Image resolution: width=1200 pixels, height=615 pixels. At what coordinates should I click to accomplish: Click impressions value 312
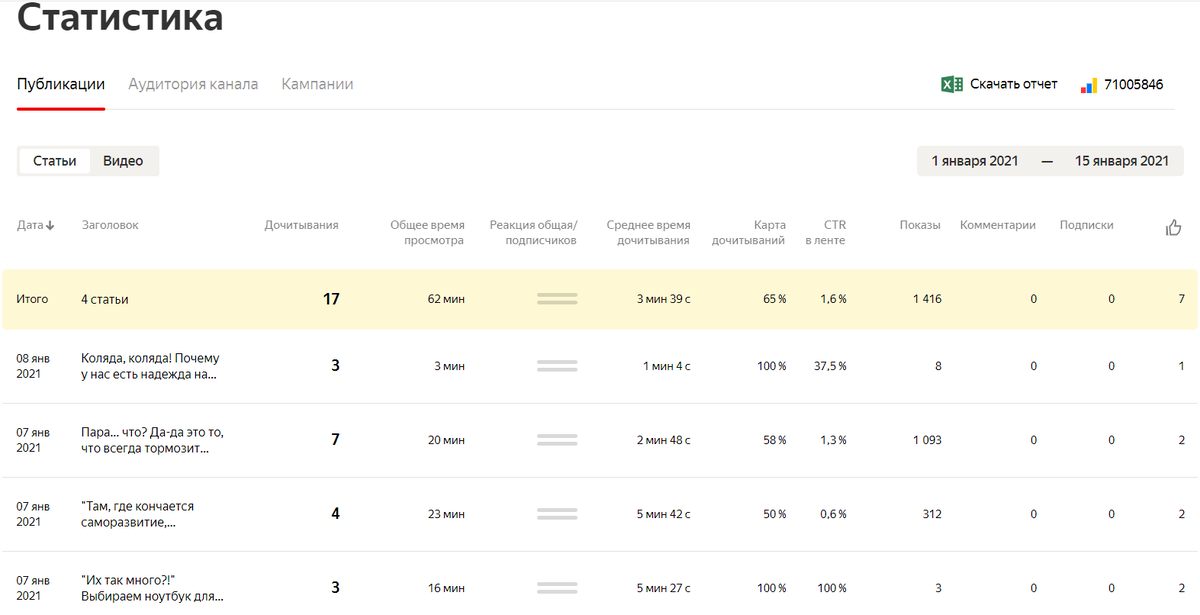pyautogui.click(x=931, y=514)
